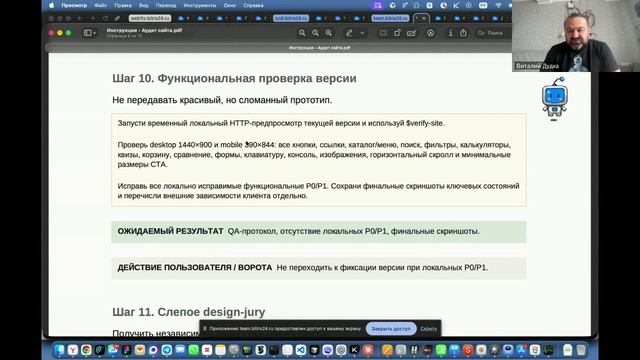Viewport: 640px width, 360px height.
Task: Click the form filling toolbar icon
Action: (x=411, y=33)
